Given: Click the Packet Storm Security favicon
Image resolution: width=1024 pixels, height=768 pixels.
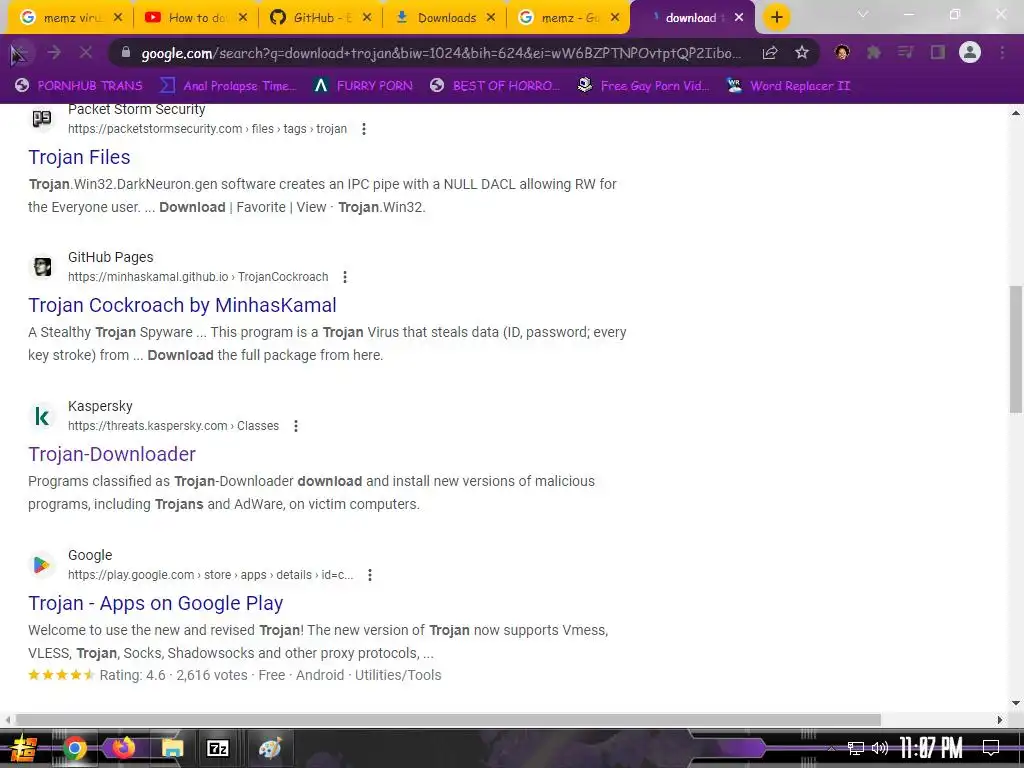Looking at the screenshot, I should 42,118.
